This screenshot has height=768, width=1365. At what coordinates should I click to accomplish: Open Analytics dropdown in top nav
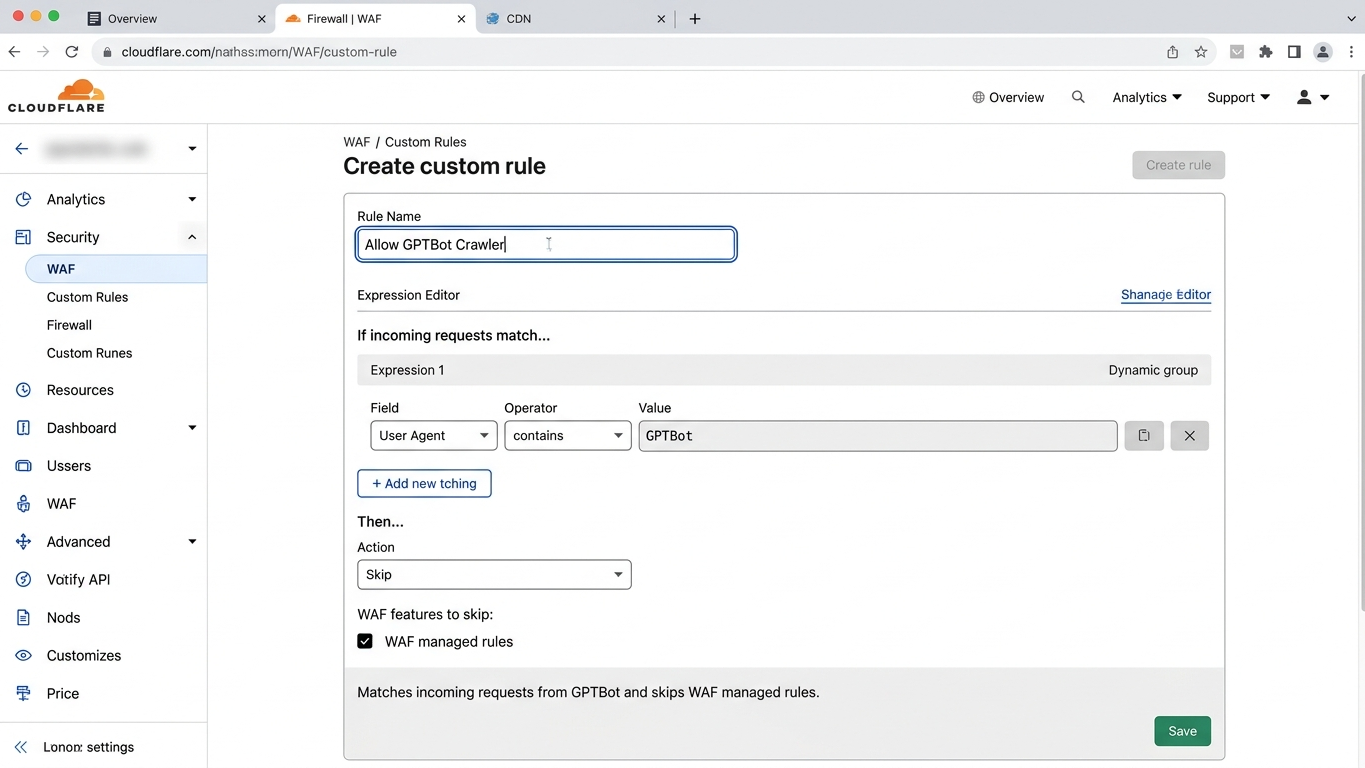point(1147,97)
